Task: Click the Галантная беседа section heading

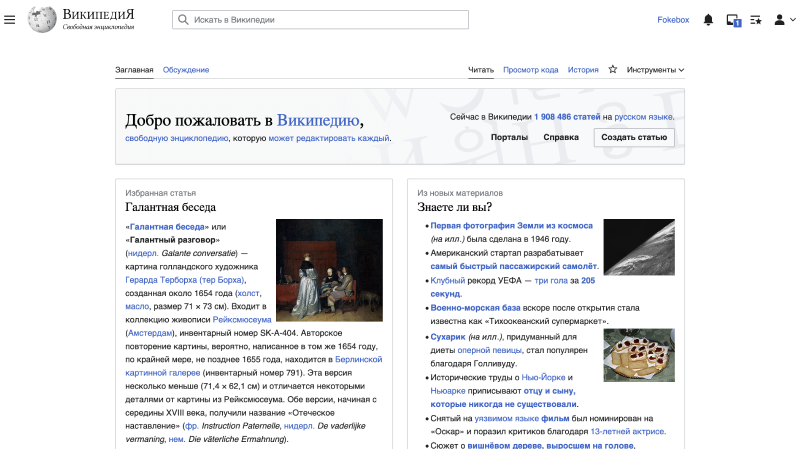Action: 170,207
